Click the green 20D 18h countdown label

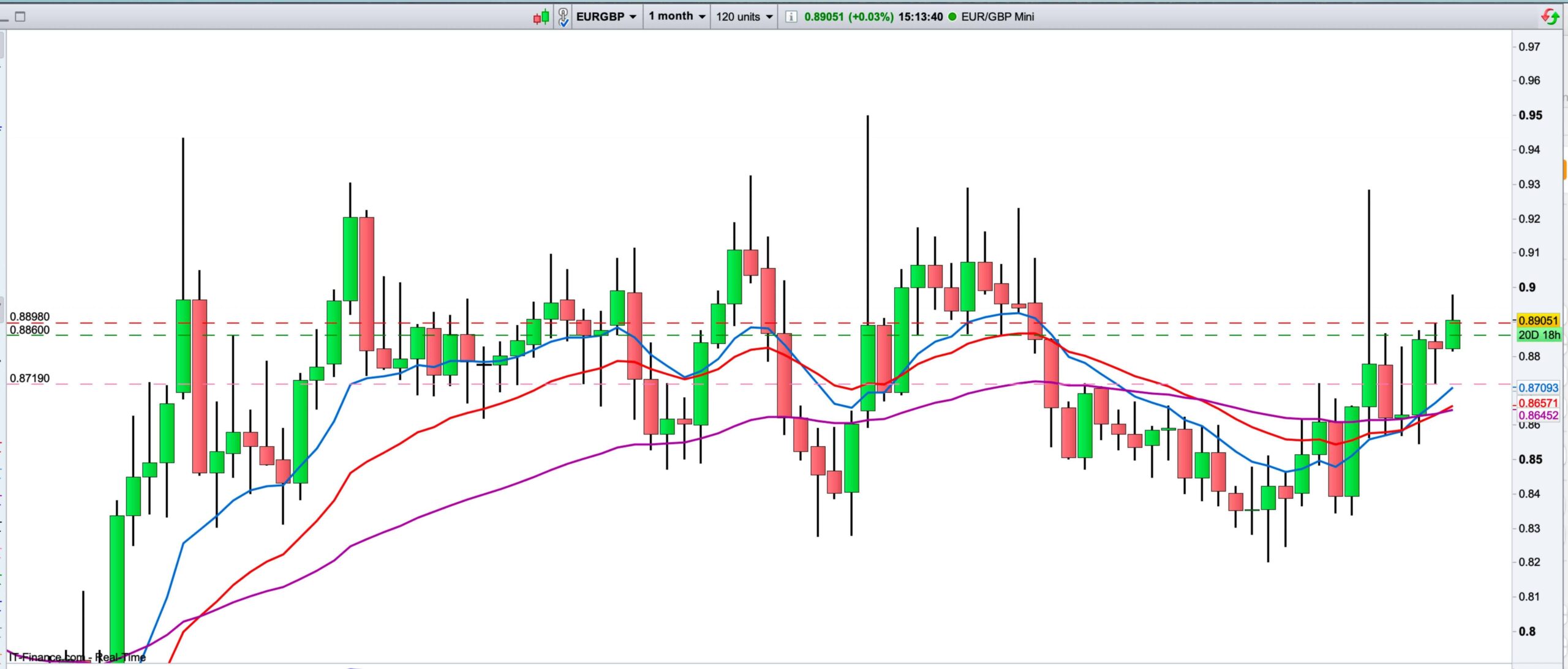(1538, 335)
